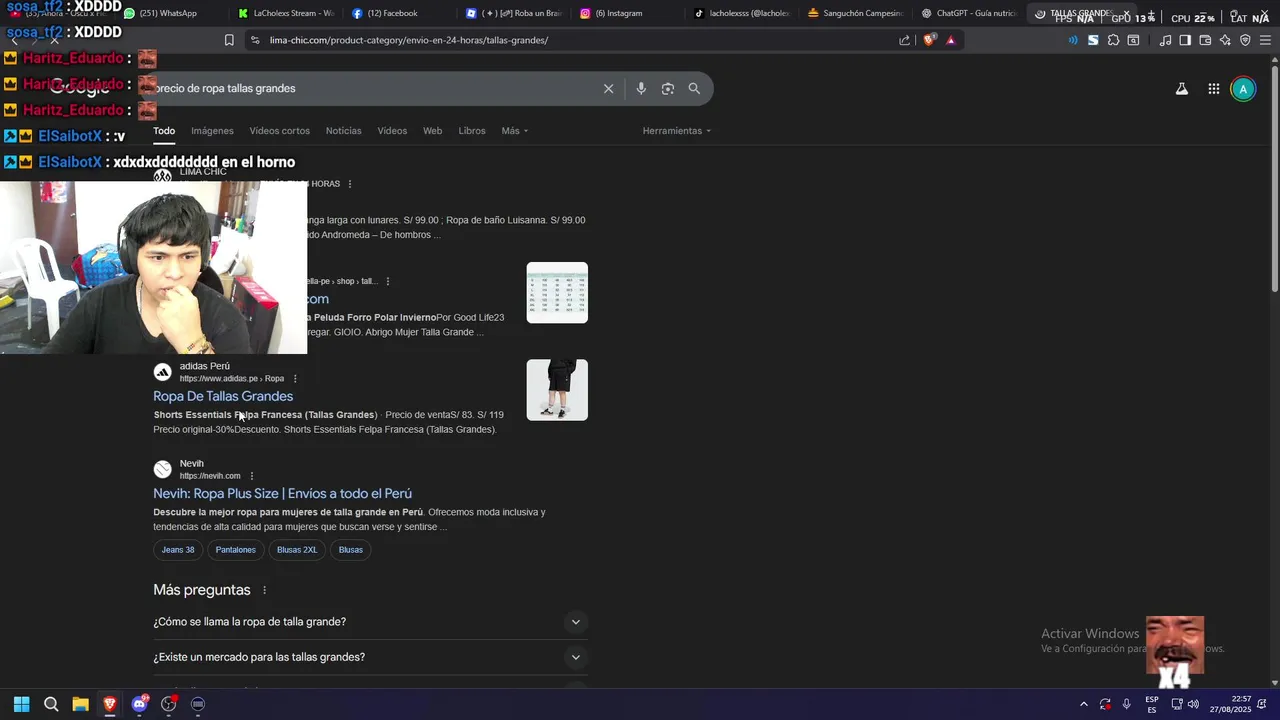Open the browser hamburger menu
The width and height of the screenshot is (1280, 720).
coord(1265,40)
